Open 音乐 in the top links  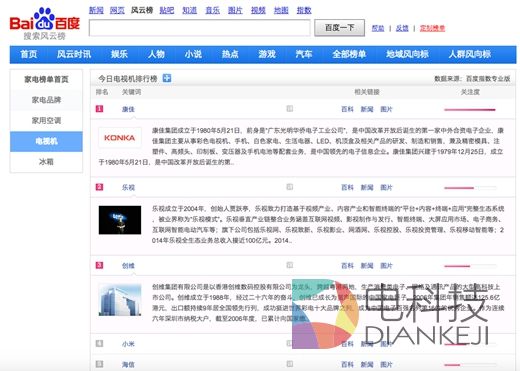pyautogui.click(x=212, y=10)
